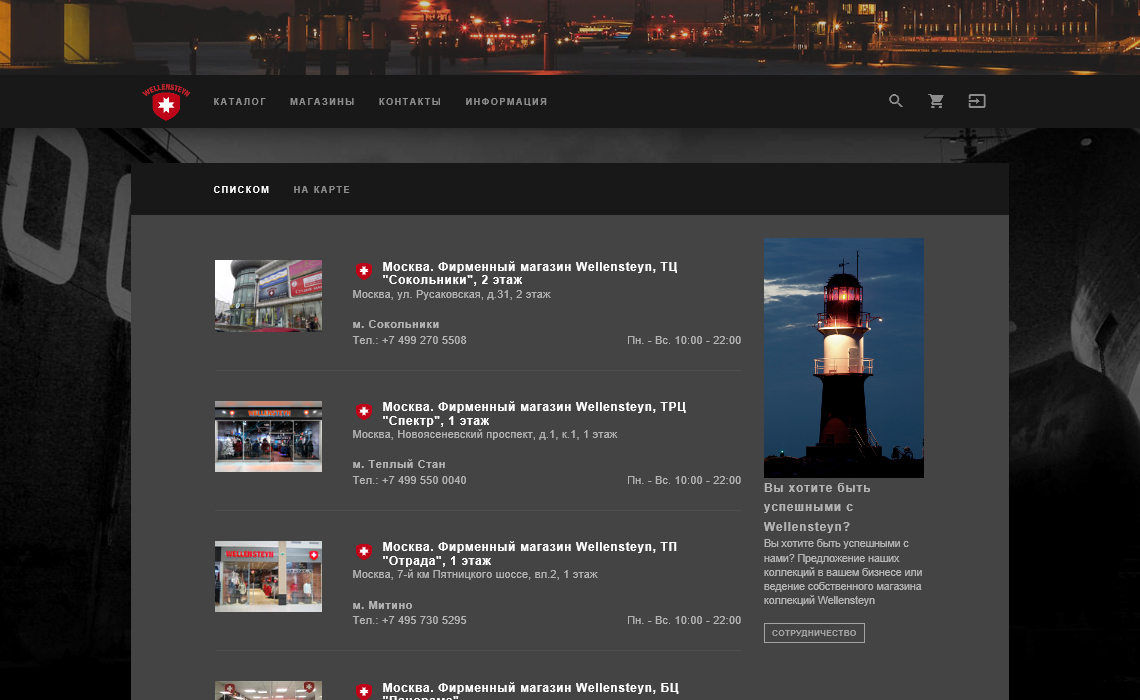Open the Магазины menu item

coord(322,102)
